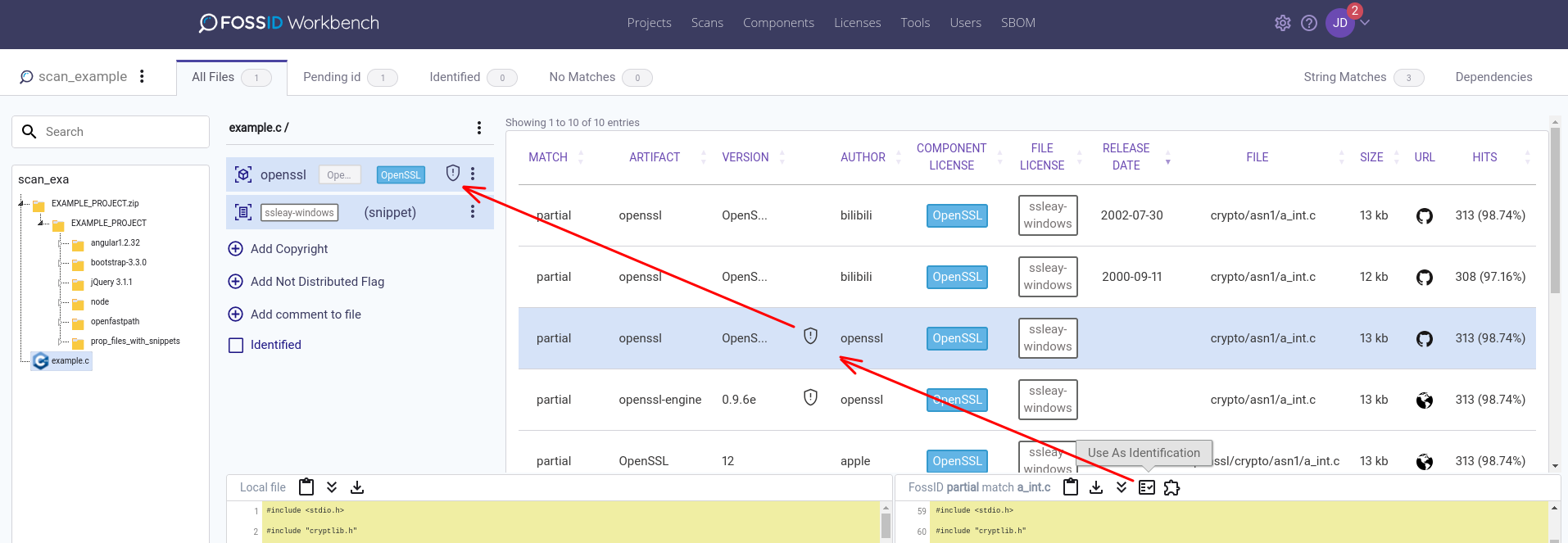Go to Scans in the top navigation
This screenshot has width=1568, height=543.
coord(707,23)
